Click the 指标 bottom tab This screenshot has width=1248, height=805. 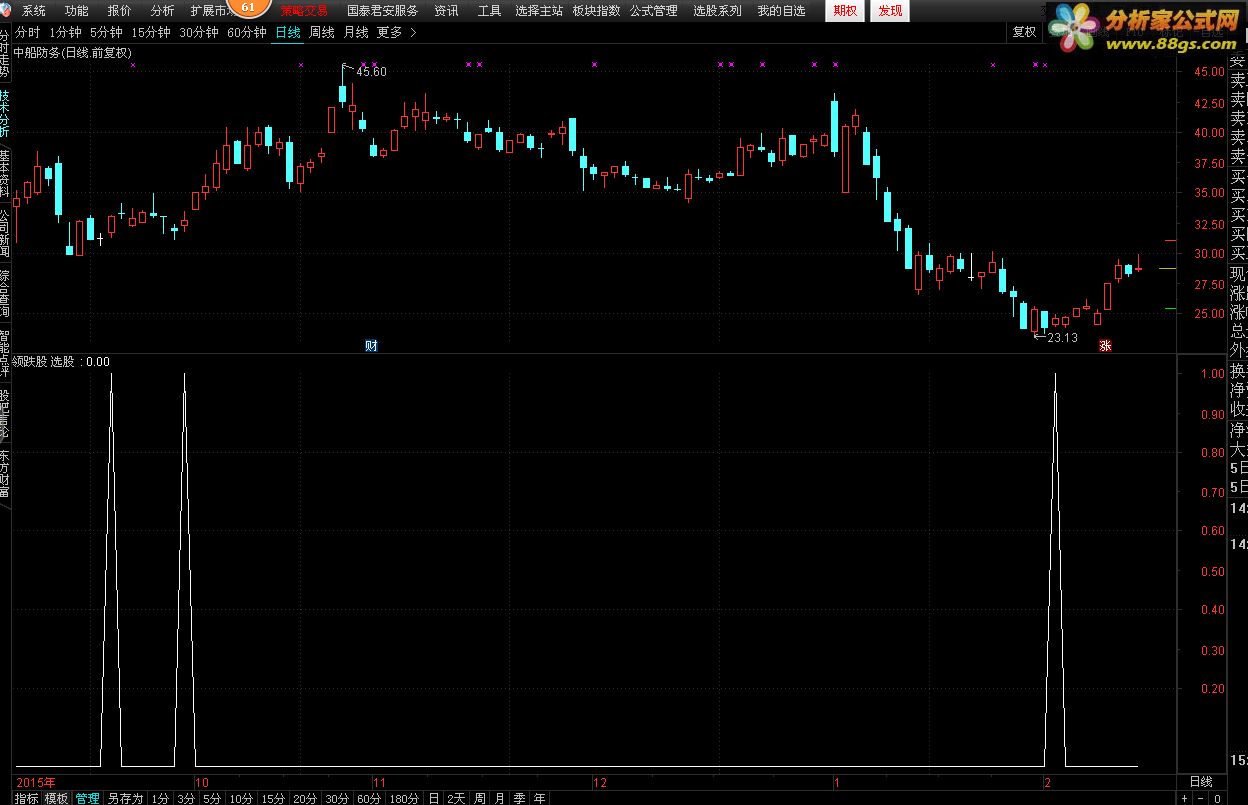26,798
